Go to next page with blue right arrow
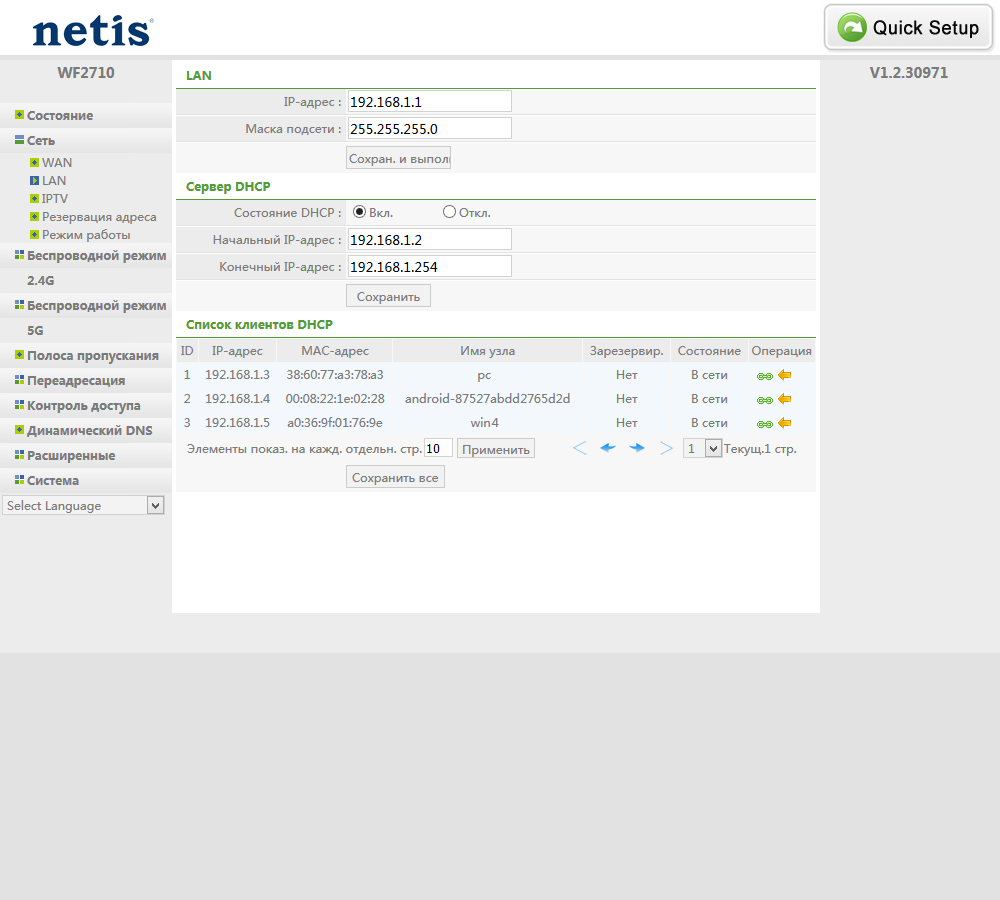 click(x=636, y=448)
